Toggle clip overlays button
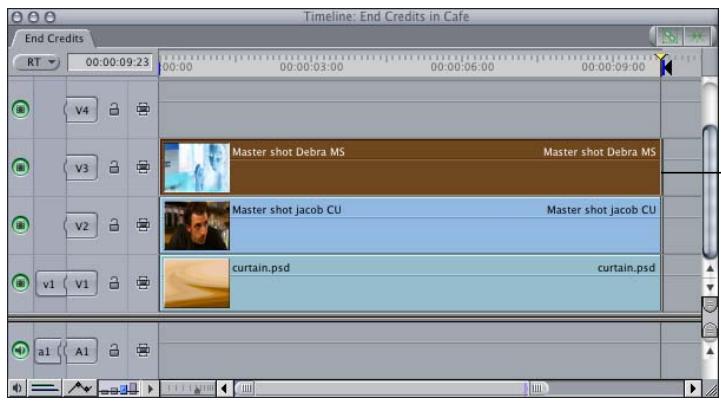721x401 pixels. [80, 389]
